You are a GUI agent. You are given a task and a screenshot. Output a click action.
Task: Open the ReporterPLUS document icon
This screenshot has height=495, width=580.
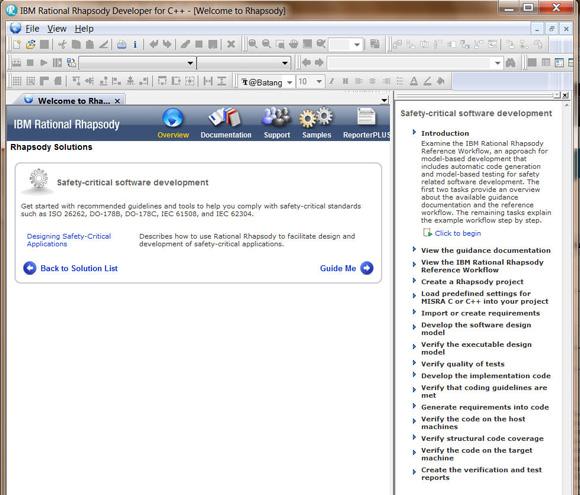366,117
